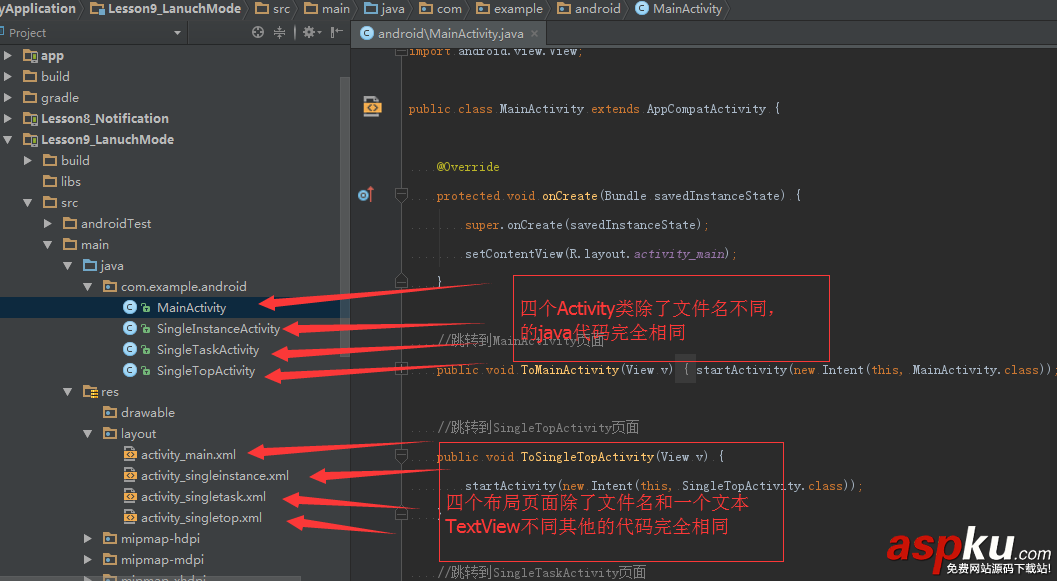The image size is (1057, 581).
Task: Click the yellow gutter icon near the class declaration
Action: point(372,105)
